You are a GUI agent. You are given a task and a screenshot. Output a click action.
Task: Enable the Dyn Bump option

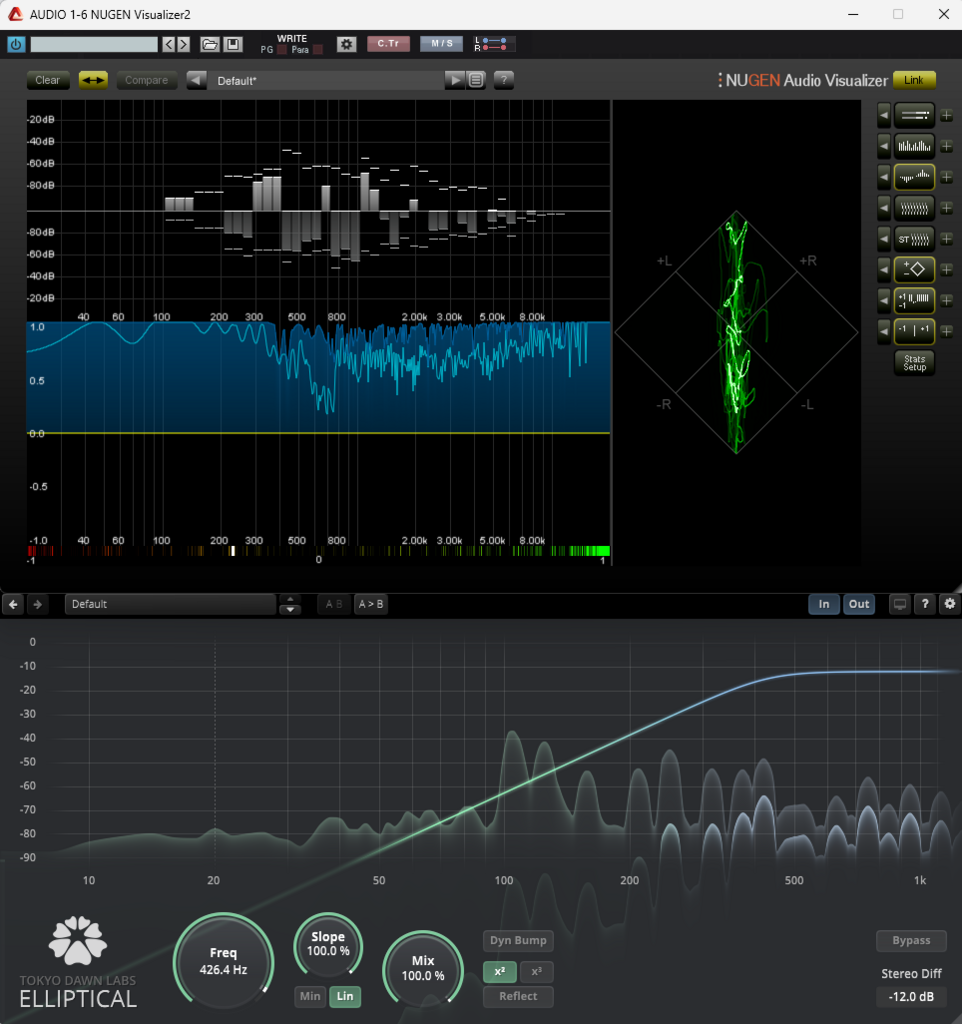pyautogui.click(x=519, y=940)
